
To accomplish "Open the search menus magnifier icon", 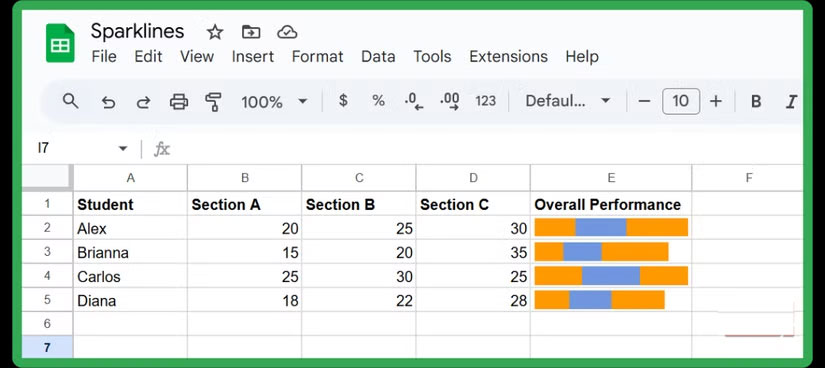I will pos(71,101).
